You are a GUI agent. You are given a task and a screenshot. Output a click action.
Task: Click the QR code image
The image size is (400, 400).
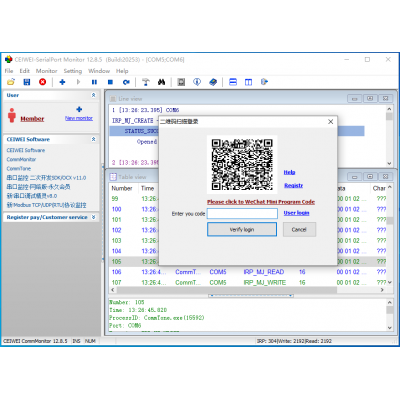click(242, 164)
